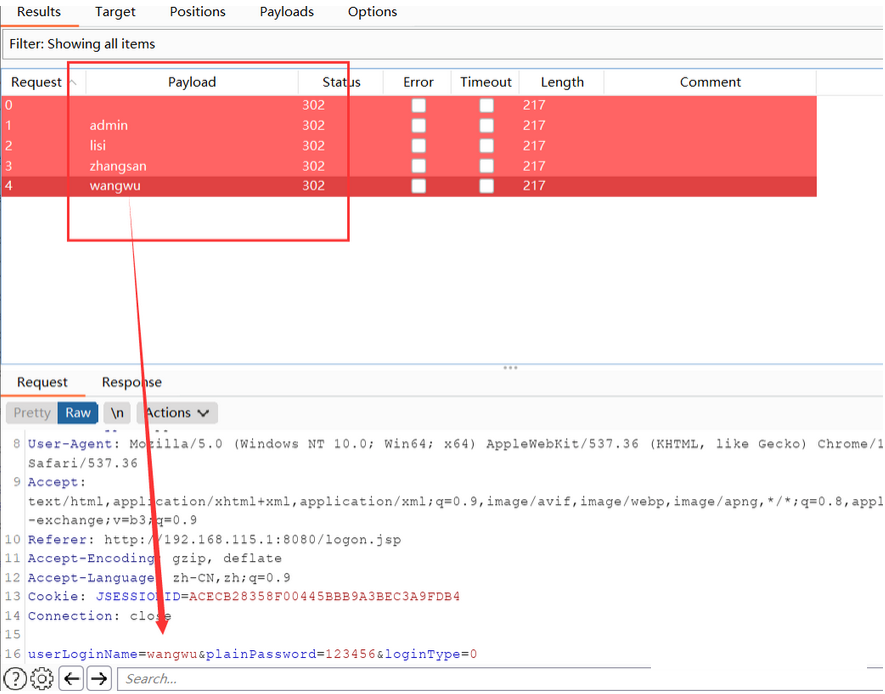
Task: Open the Positions tab
Action: coord(198,12)
